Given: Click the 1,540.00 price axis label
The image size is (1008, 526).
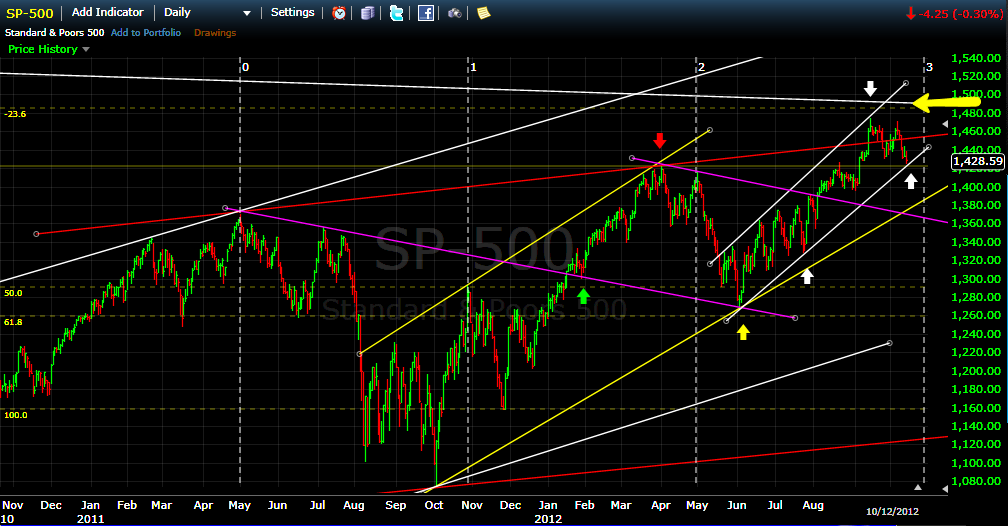Looking at the screenshot, I should pyautogui.click(x=976, y=59).
